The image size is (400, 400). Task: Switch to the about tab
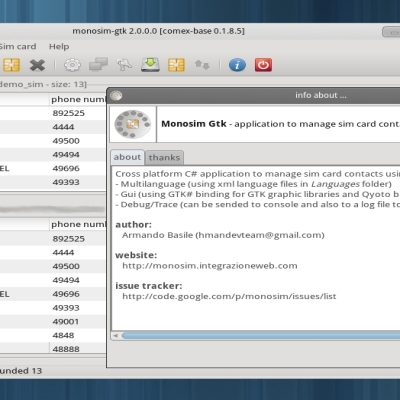127,157
